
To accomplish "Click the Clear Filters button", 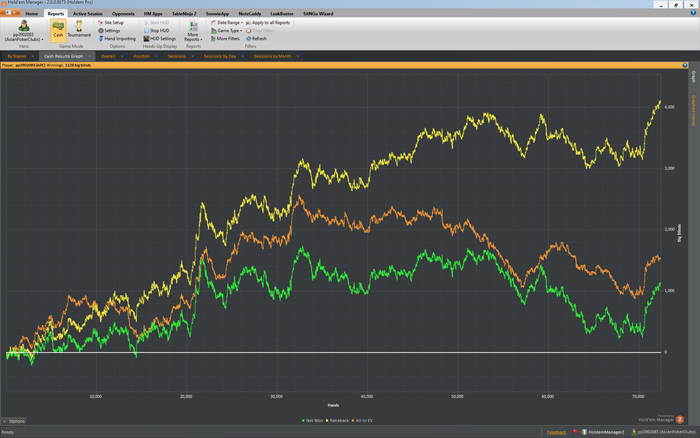I will point(260,31).
